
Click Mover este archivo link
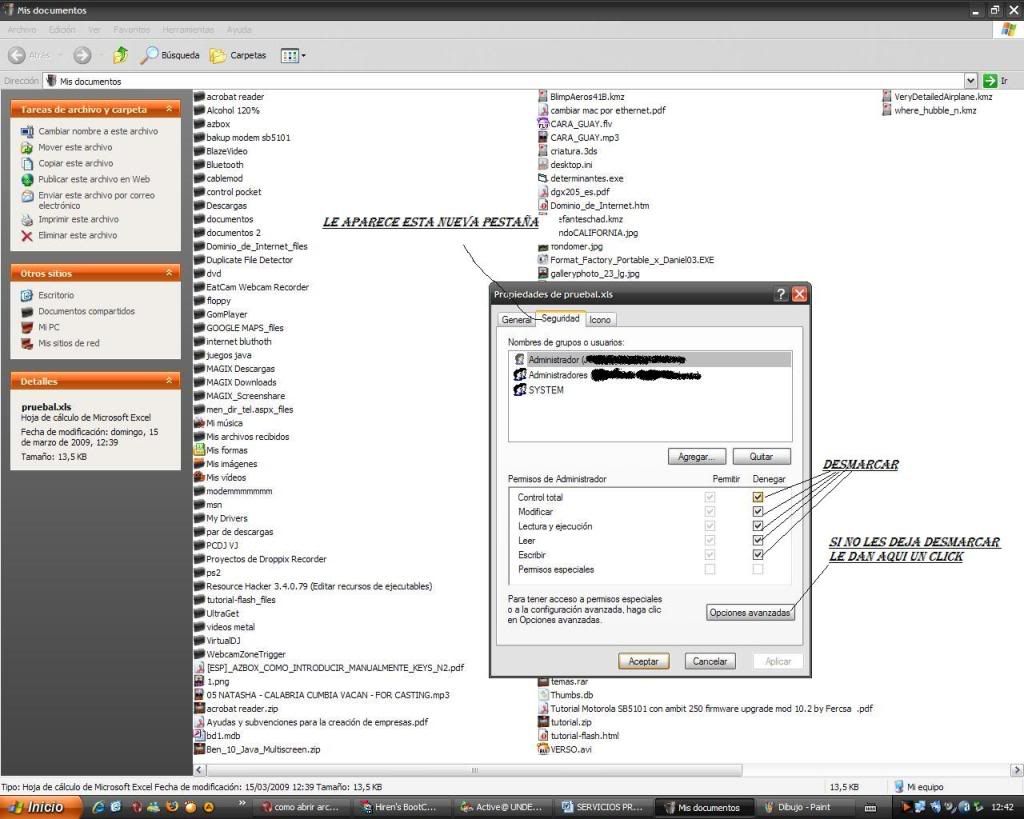75,148
